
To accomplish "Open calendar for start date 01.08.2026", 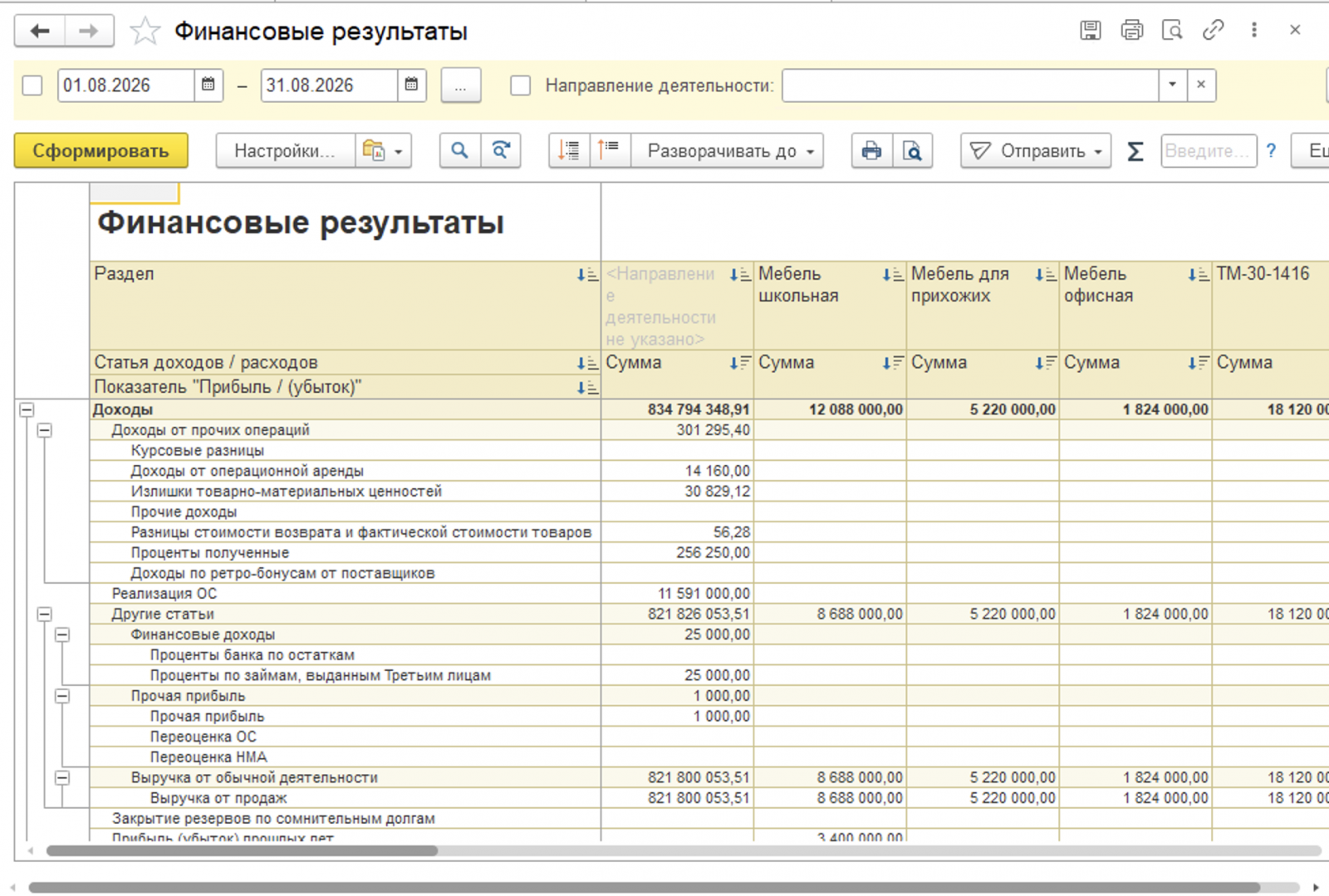I will (208, 85).
